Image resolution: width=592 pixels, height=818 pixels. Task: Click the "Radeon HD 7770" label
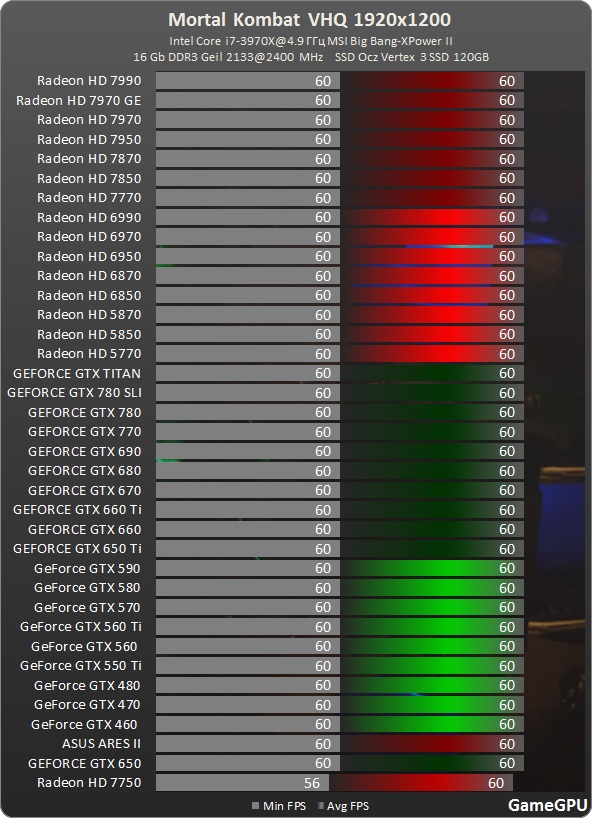click(89, 198)
